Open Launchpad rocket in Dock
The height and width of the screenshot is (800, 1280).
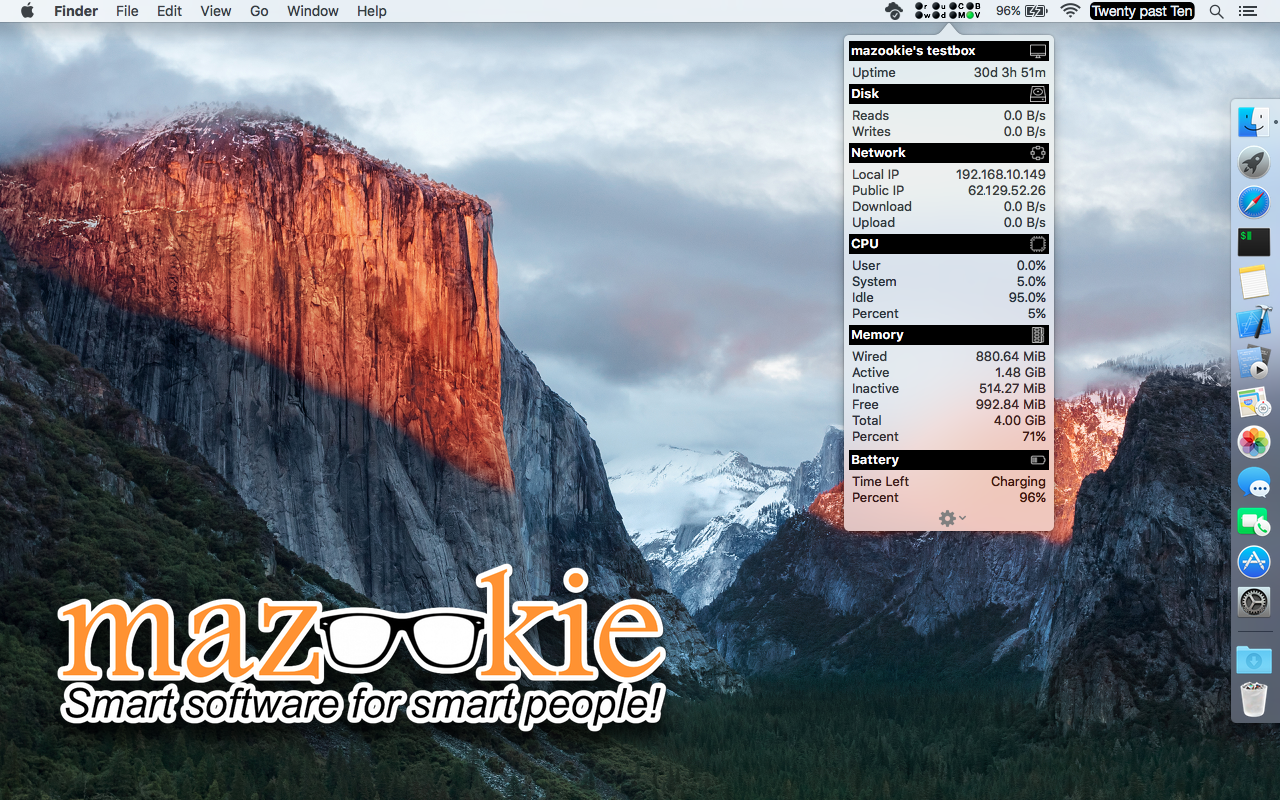pos(1253,162)
